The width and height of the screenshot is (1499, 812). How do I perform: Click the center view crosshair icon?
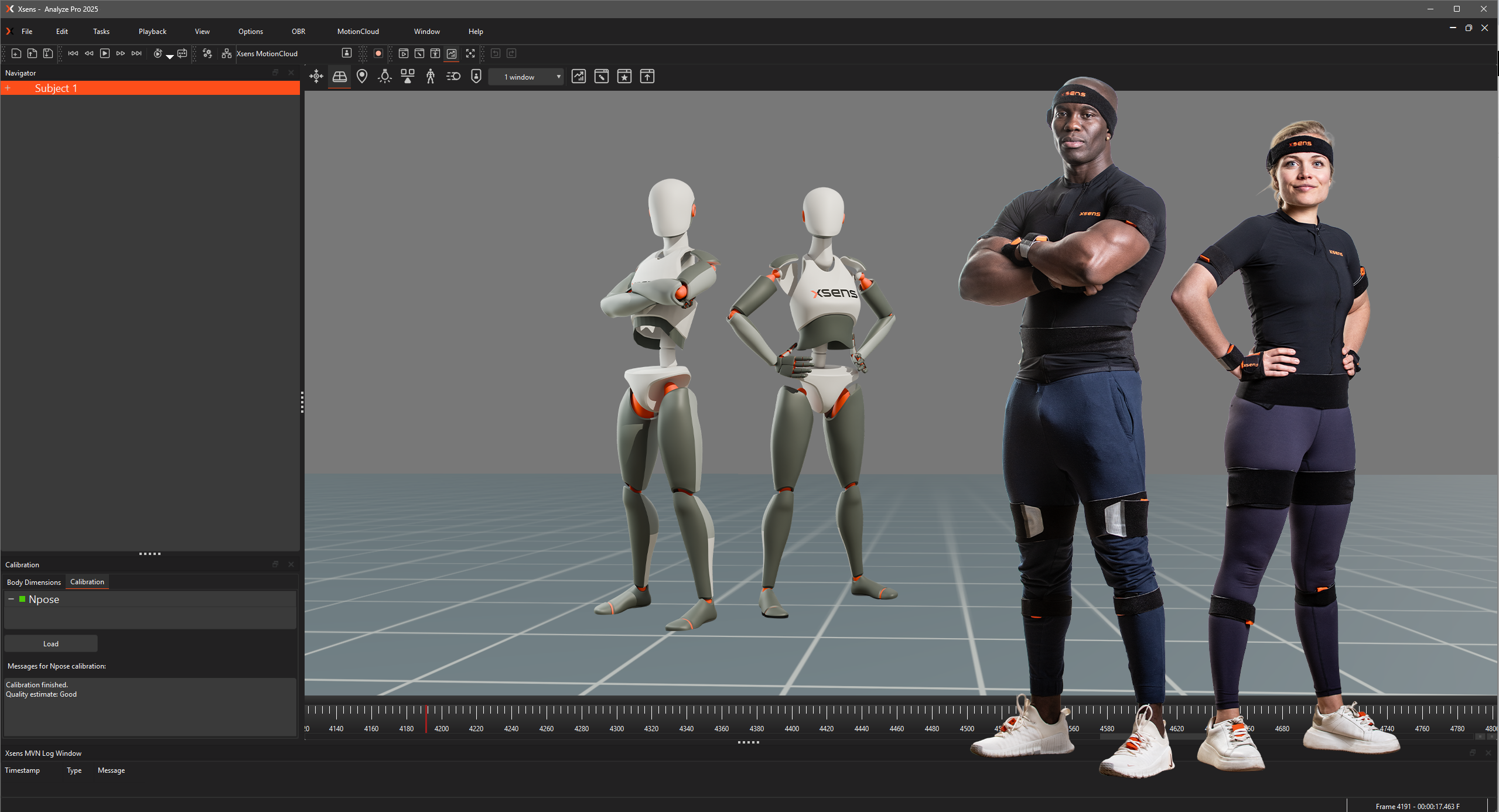click(316, 77)
